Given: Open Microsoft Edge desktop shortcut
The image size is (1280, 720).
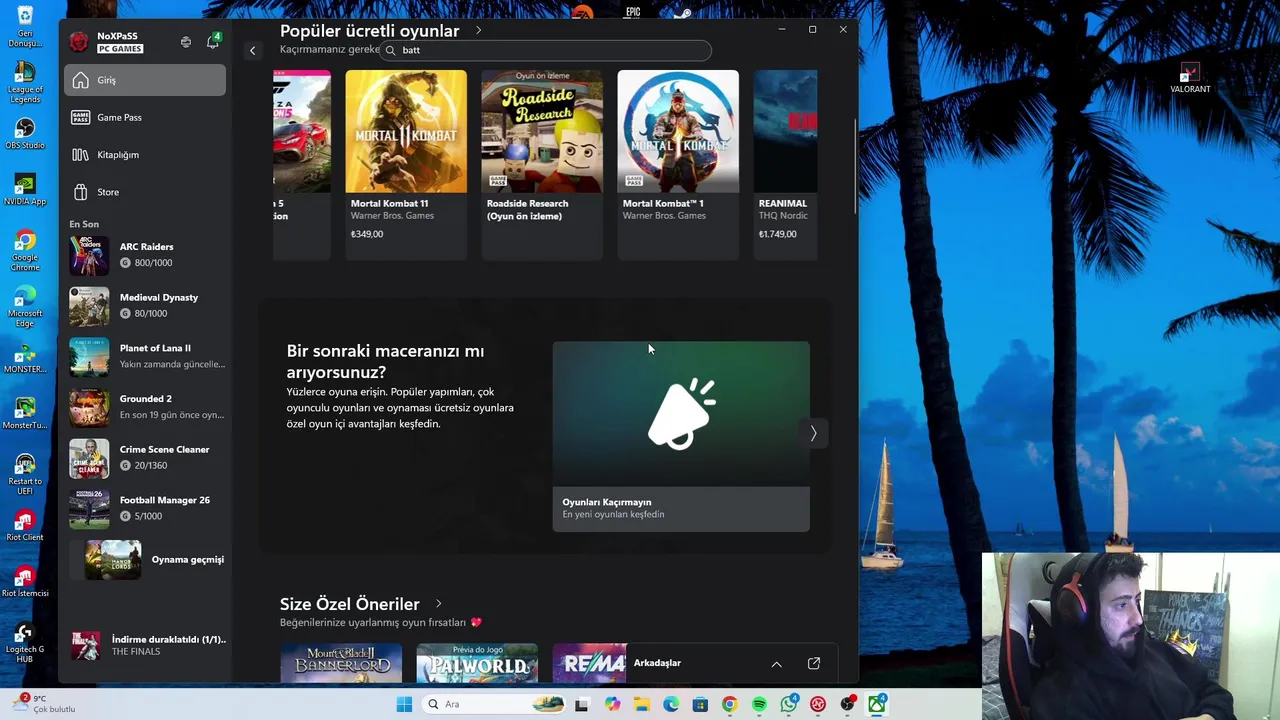Looking at the screenshot, I should (x=25, y=306).
